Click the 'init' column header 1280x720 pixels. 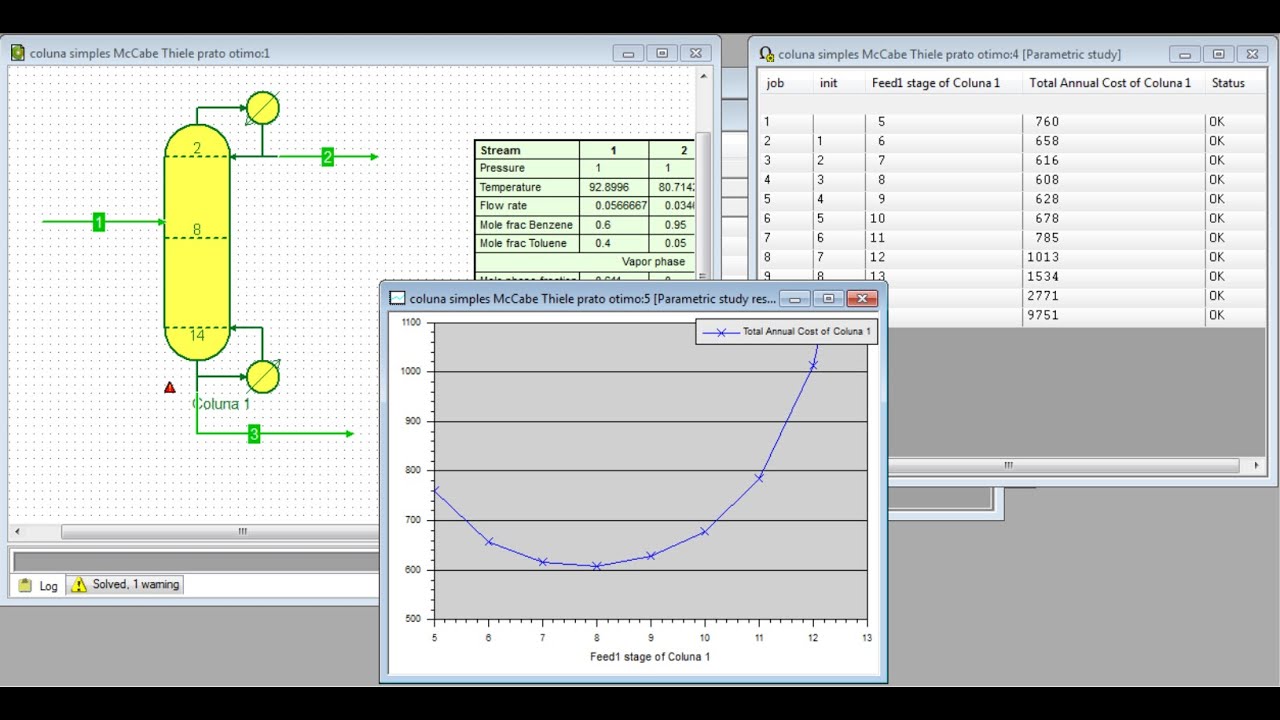[829, 83]
